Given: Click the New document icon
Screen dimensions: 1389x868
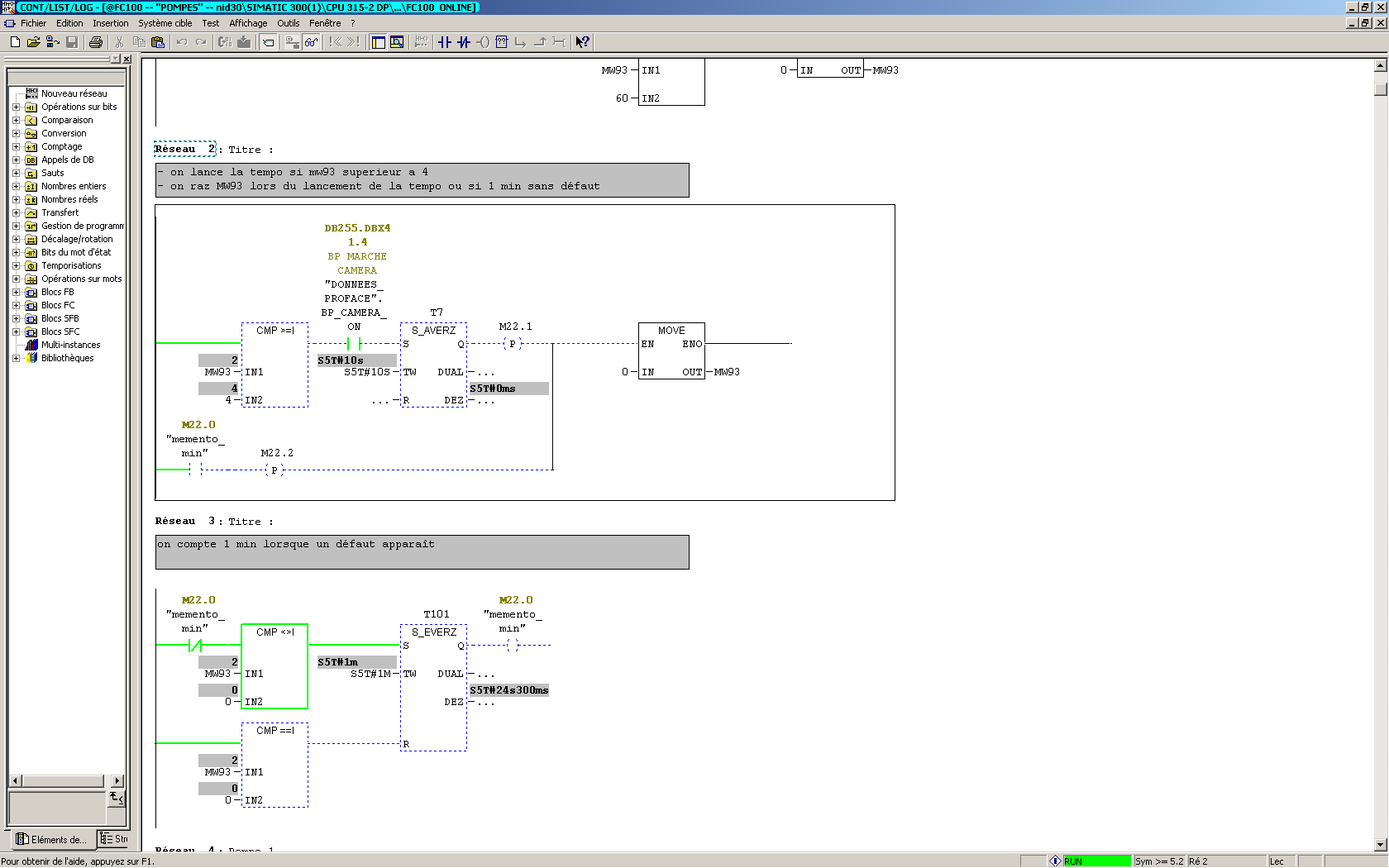Looking at the screenshot, I should coord(15,42).
